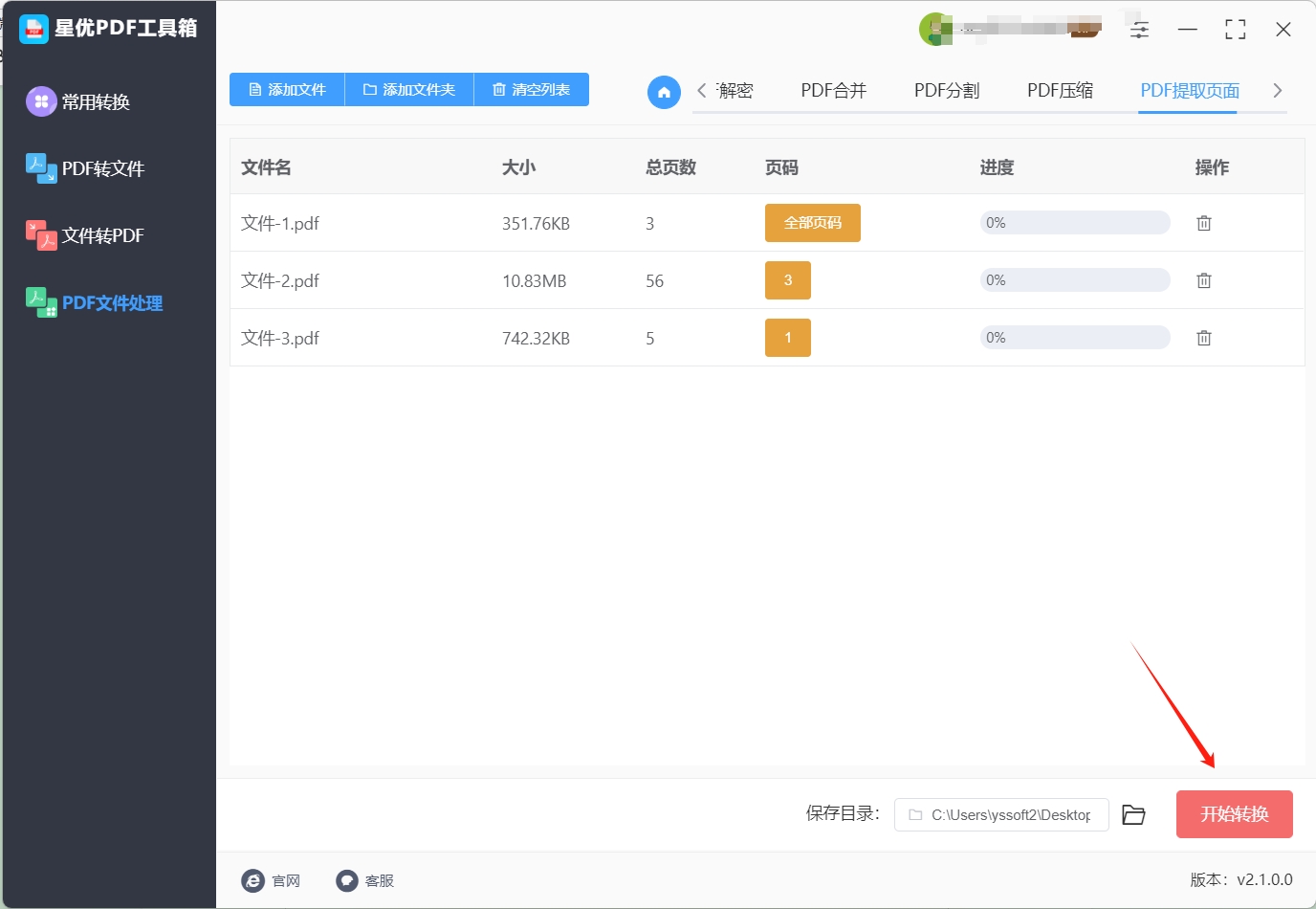
Task: Open 客服 customer service
Action: pyautogui.click(x=364, y=881)
